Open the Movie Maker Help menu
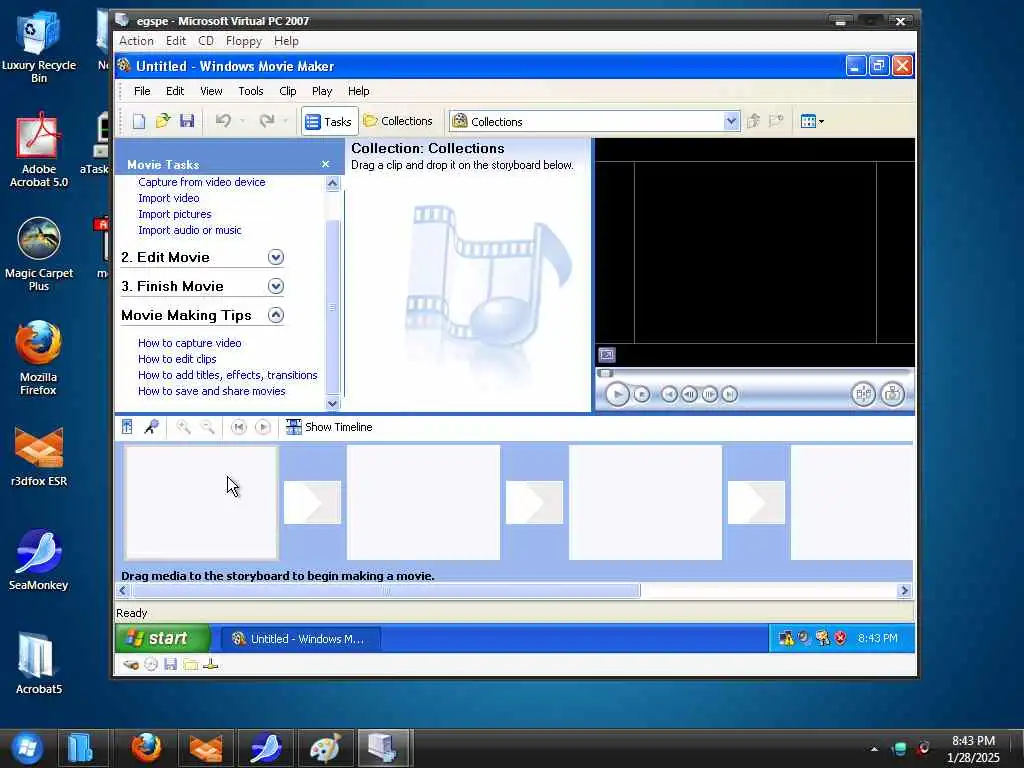Screen dimensions: 1024x768 click(x=359, y=91)
